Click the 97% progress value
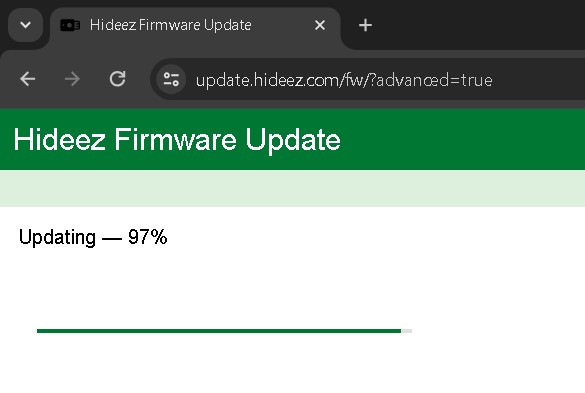 pos(148,237)
